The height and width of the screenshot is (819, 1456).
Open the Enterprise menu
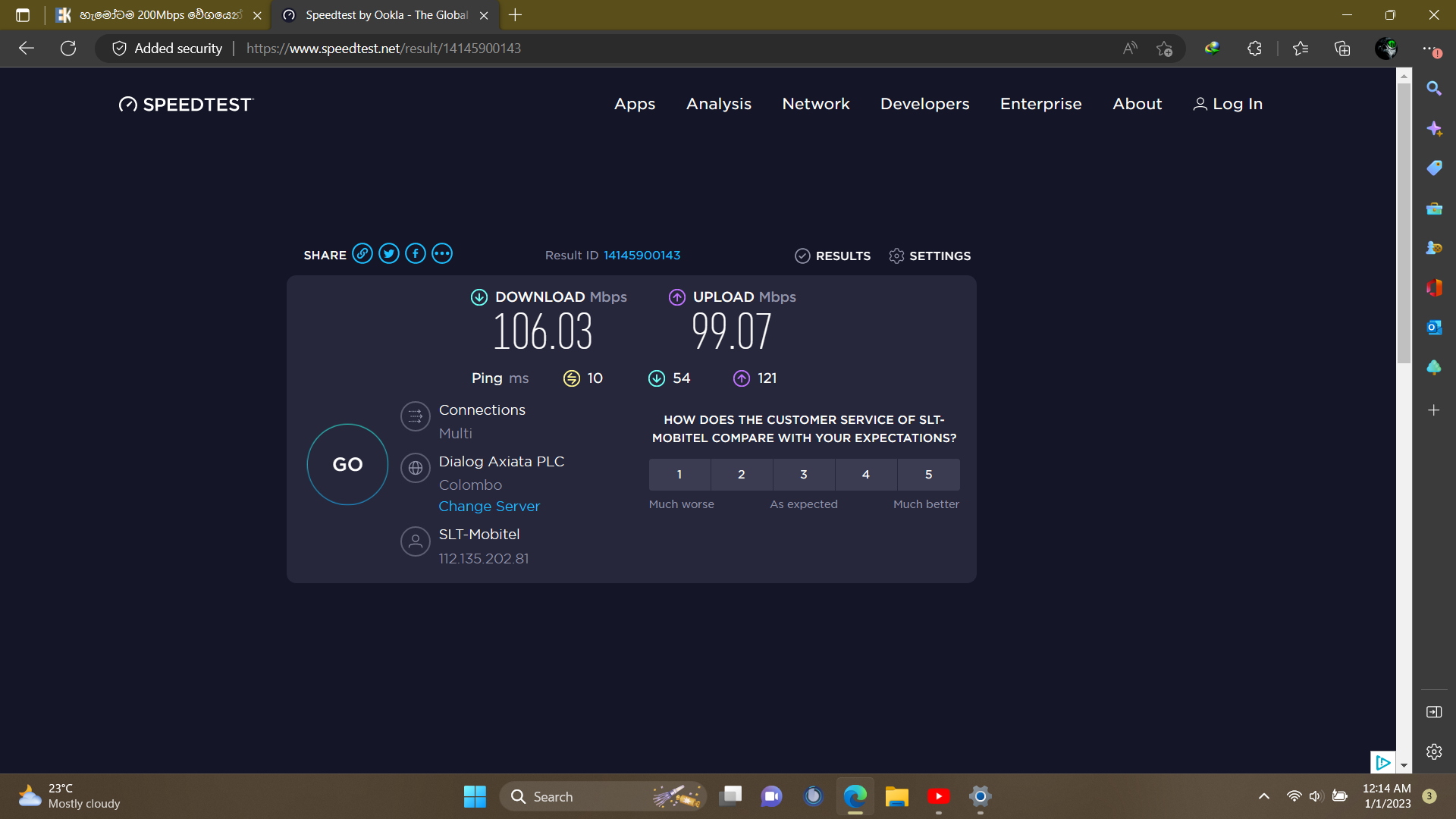(1040, 104)
